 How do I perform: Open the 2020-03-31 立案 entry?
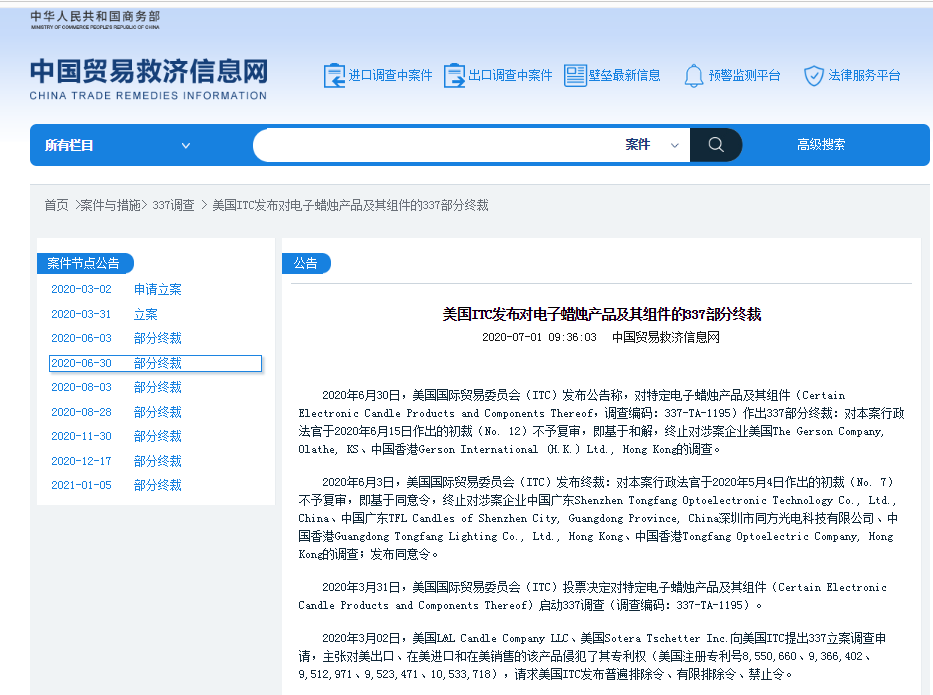pyautogui.click(x=105, y=314)
